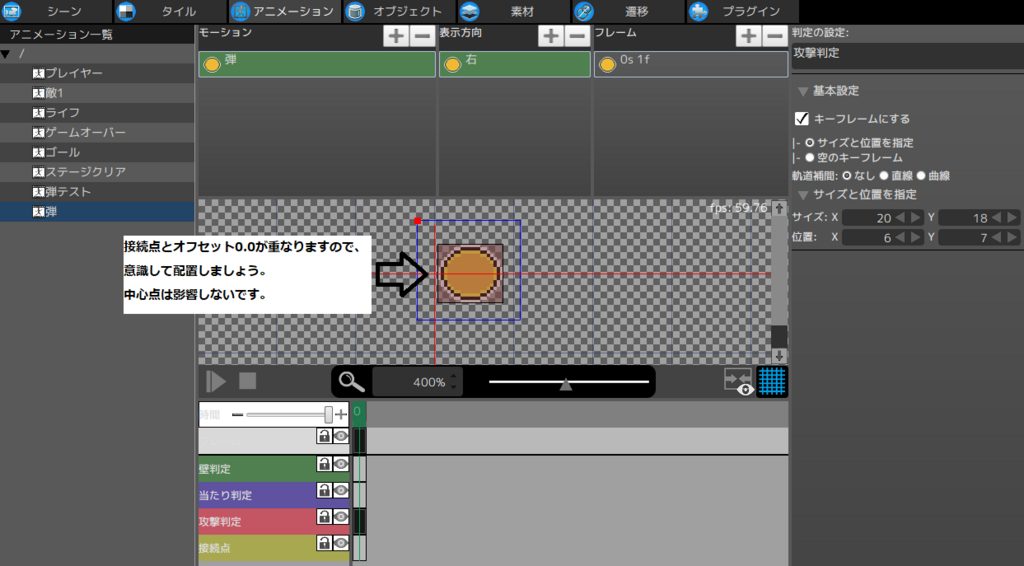This screenshot has height=566, width=1024.
Task: Collapse the 基本設定 section
Action: [x=803, y=91]
